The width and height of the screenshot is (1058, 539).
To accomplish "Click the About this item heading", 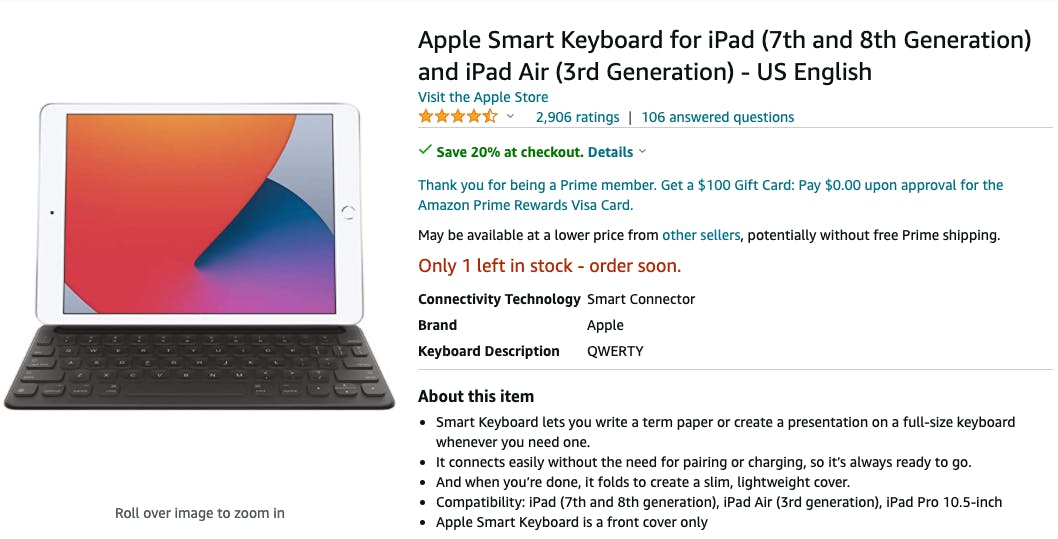I will coord(476,396).
